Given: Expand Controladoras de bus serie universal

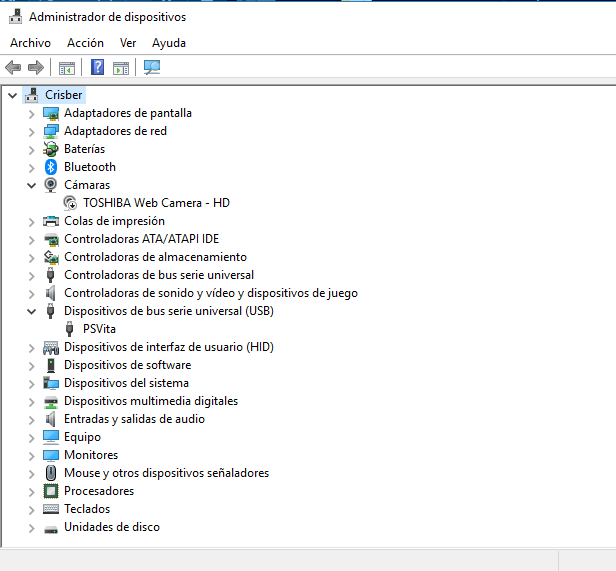Looking at the screenshot, I should 31,276.
